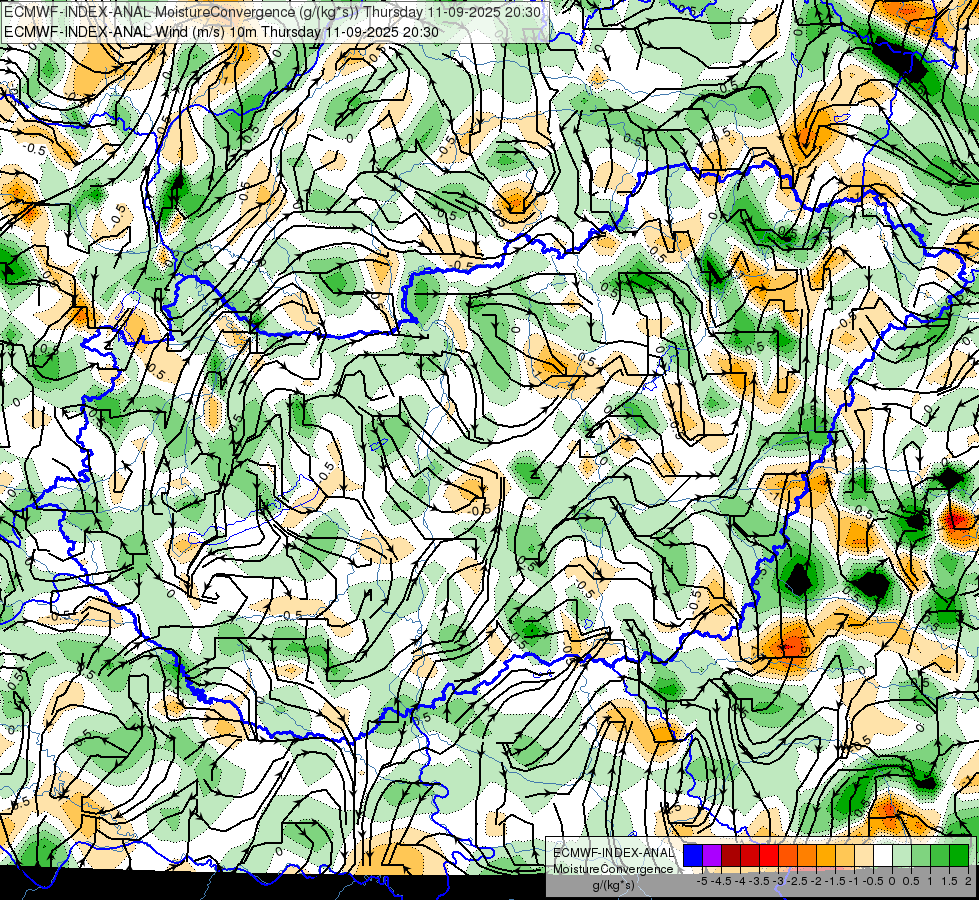Click the '-2' legend tick label
Image resolution: width=979 pixels, height=900 pixels.
pyautogui.click(x=817, y=881)
